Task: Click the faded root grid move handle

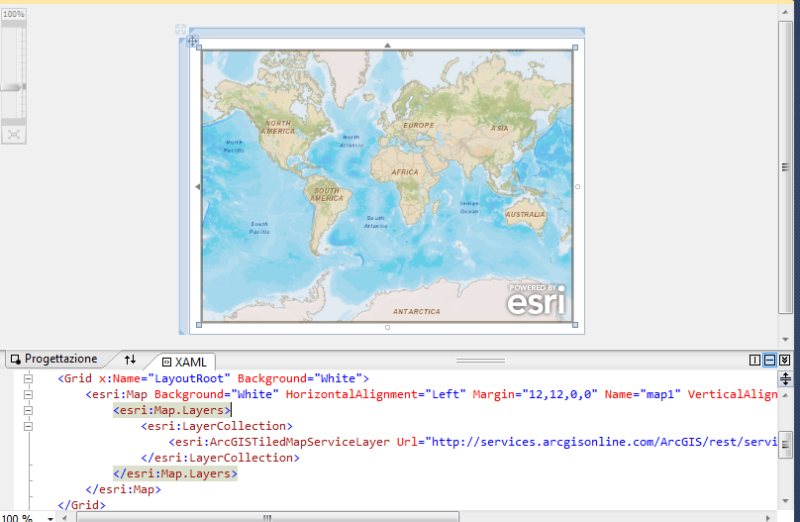Action: pyautogui.click(x=181, y=29)
